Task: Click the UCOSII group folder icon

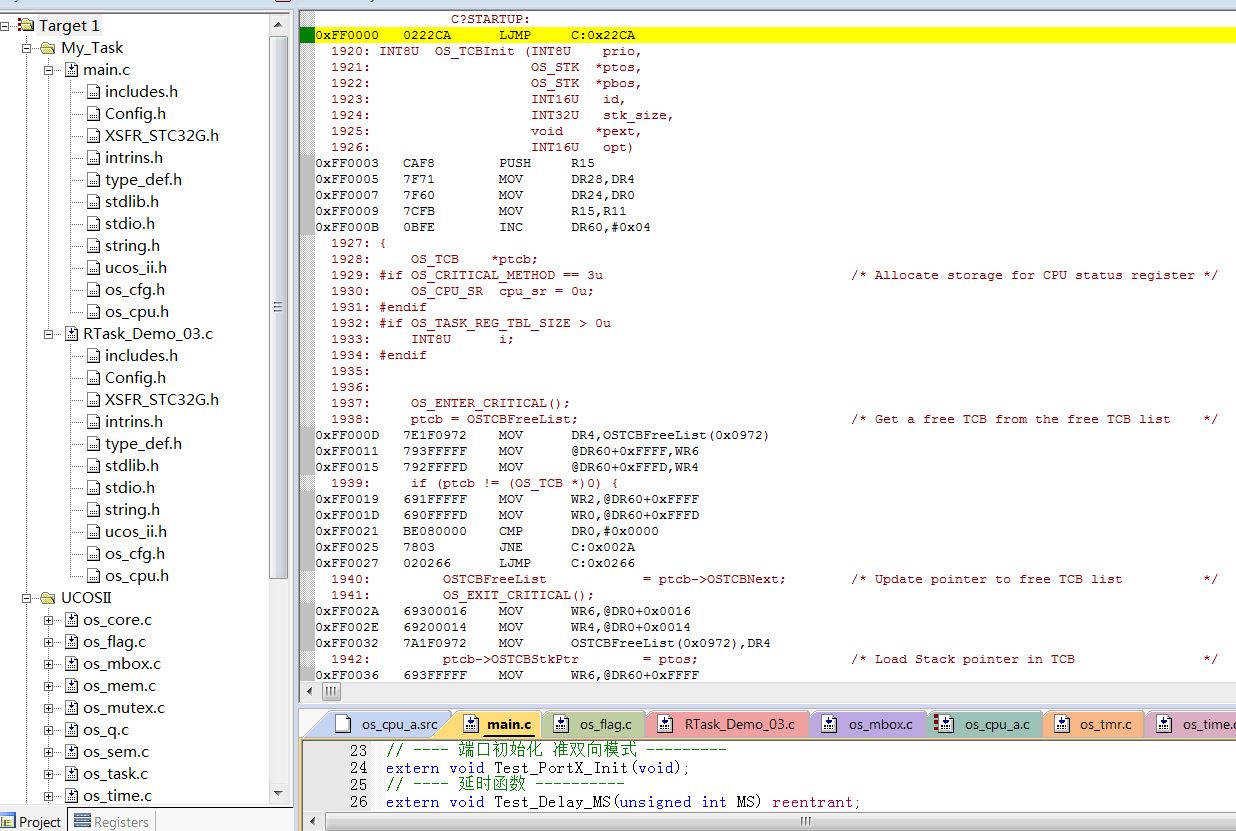Action: click(x=48, y=598)
